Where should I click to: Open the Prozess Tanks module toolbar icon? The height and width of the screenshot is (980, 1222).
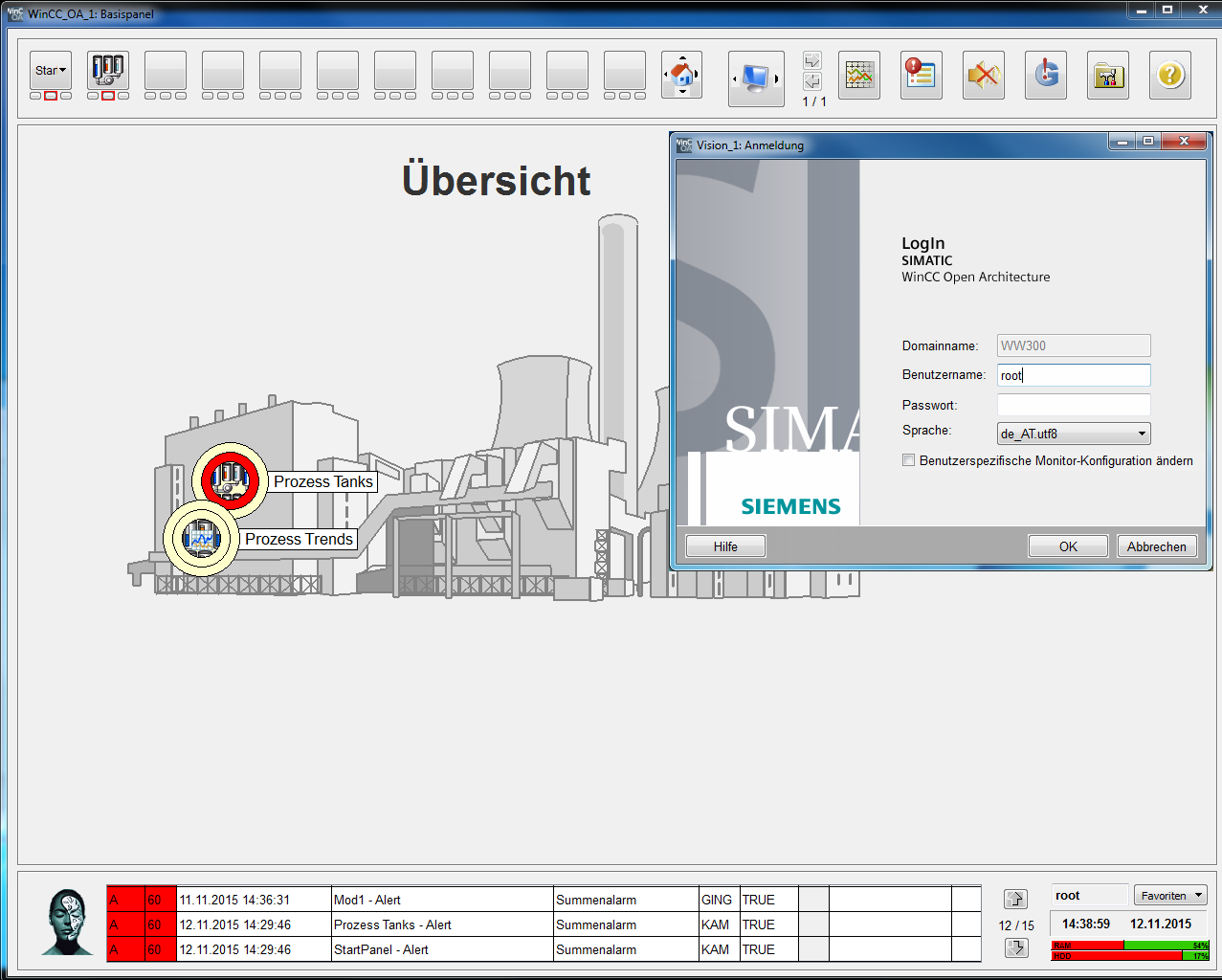(x=108, y=71)
